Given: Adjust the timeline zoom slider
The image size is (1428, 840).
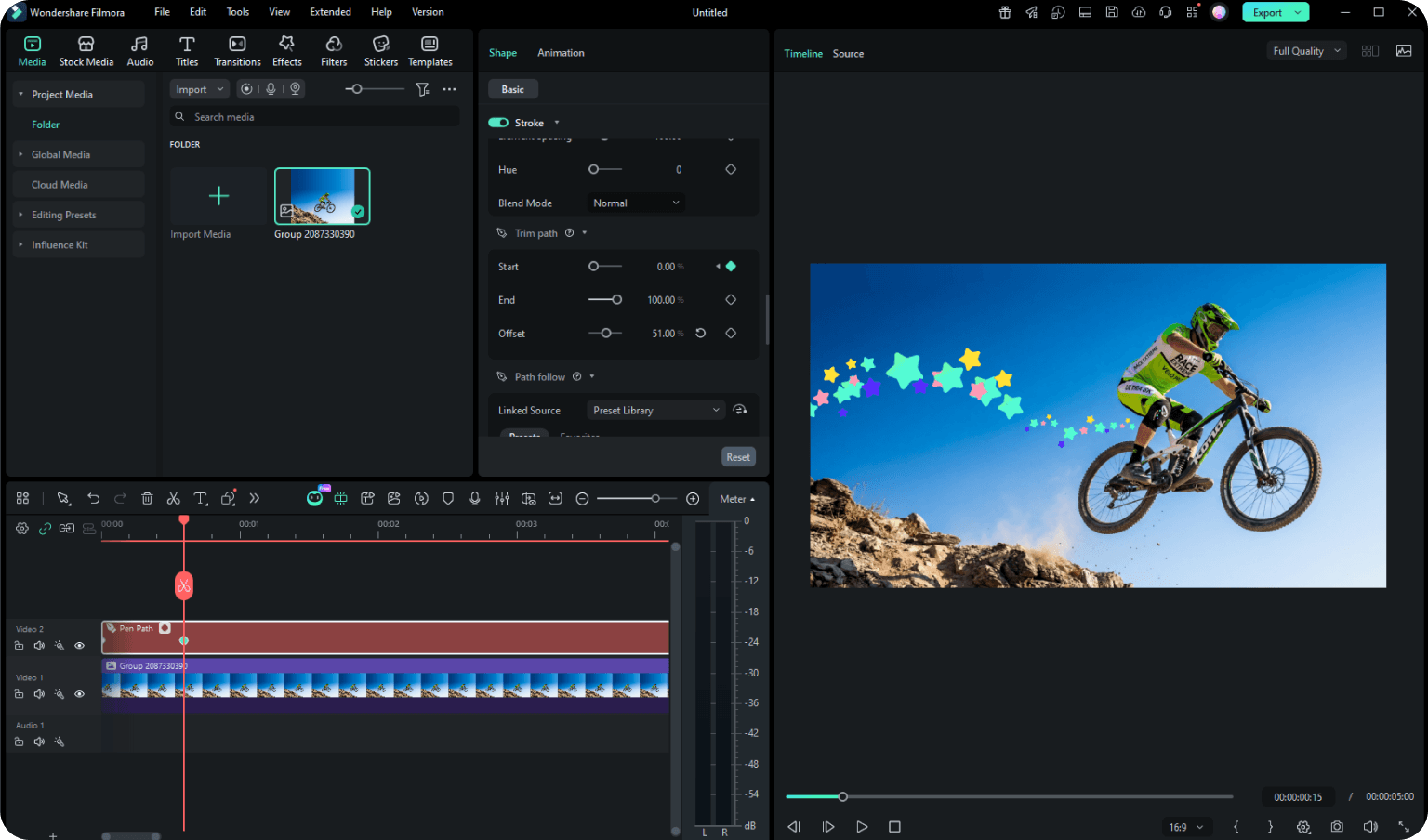Looking at the screenshot, I should (655, 499).
